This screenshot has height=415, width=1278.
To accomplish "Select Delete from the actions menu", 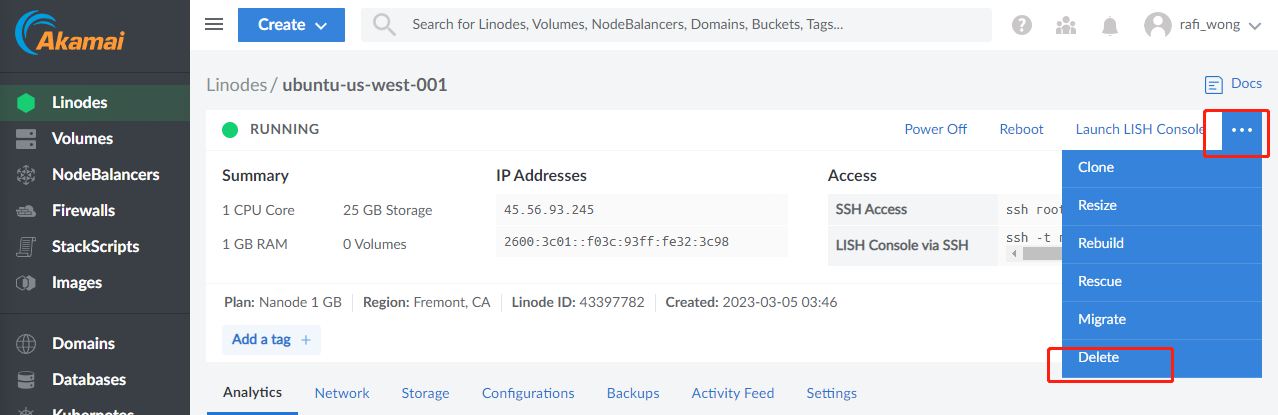I will coord(1099,357).
